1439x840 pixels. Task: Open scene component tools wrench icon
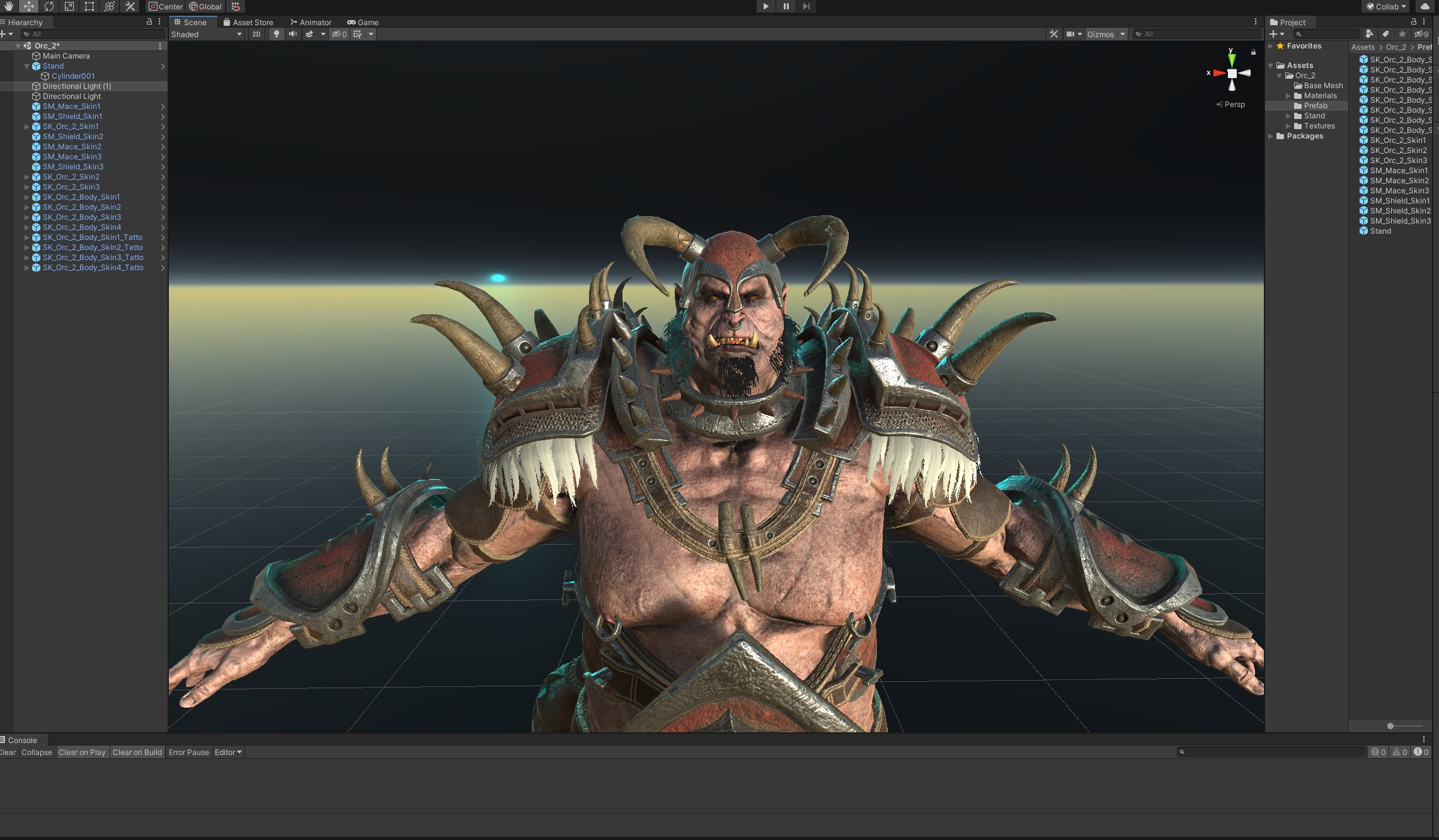click(x=1053, y=34)
